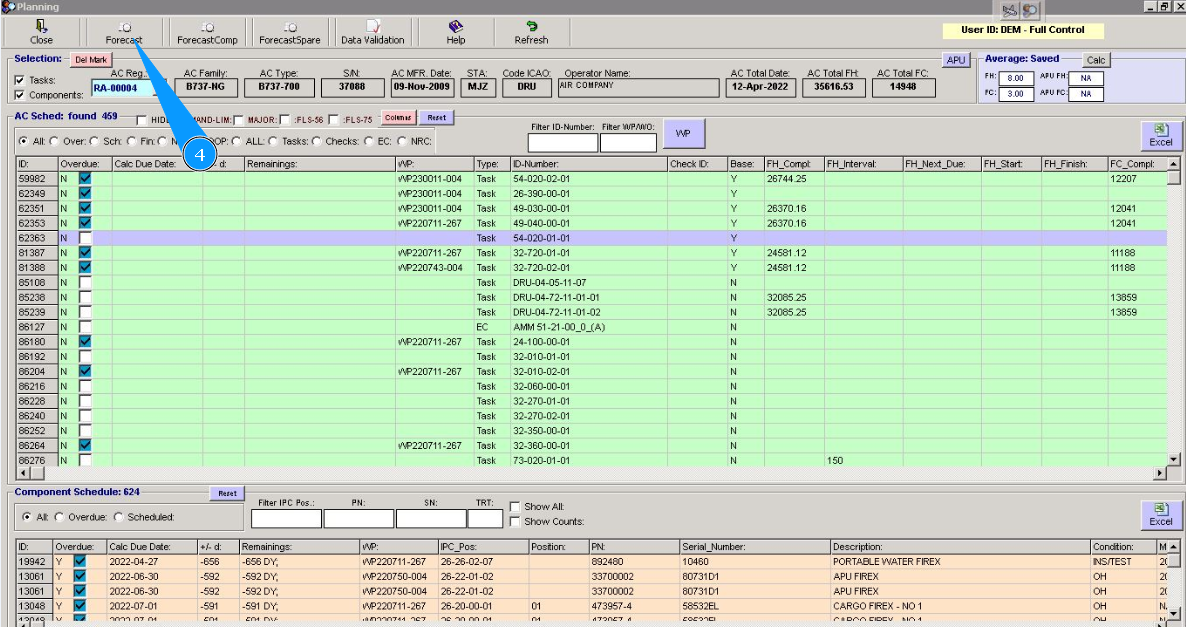Refresh the planning data

531,32
